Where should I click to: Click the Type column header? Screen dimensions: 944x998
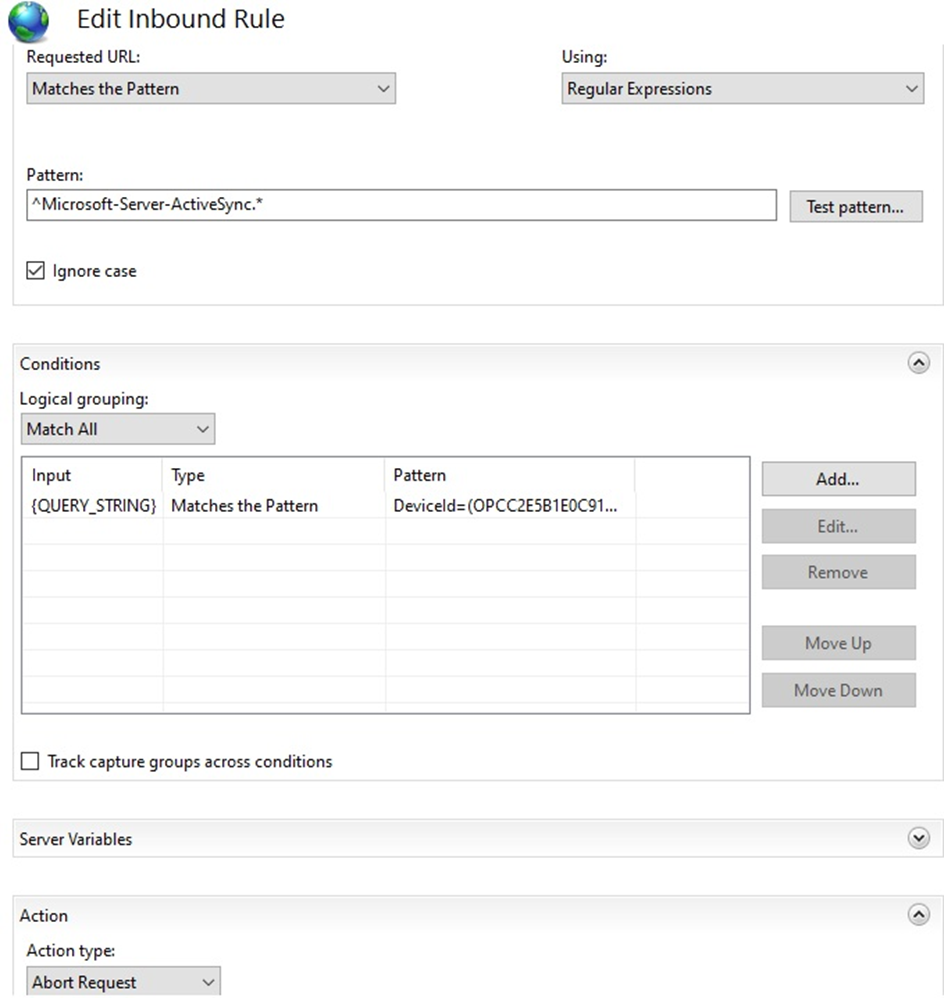click(274, 475)
